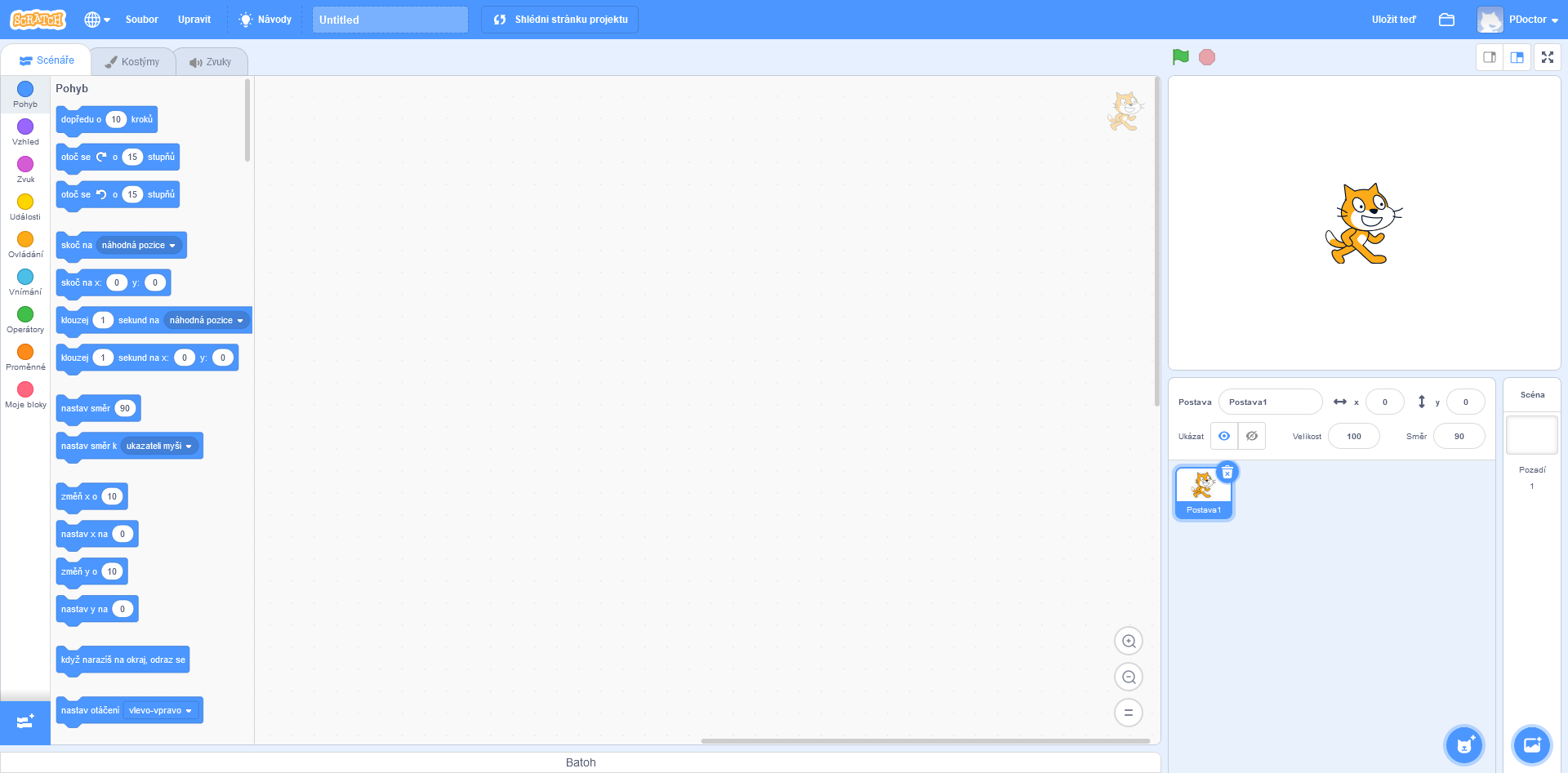The image size is (1568, 773).
Task: Switch to the Zvuky tab
Action: 211,61
